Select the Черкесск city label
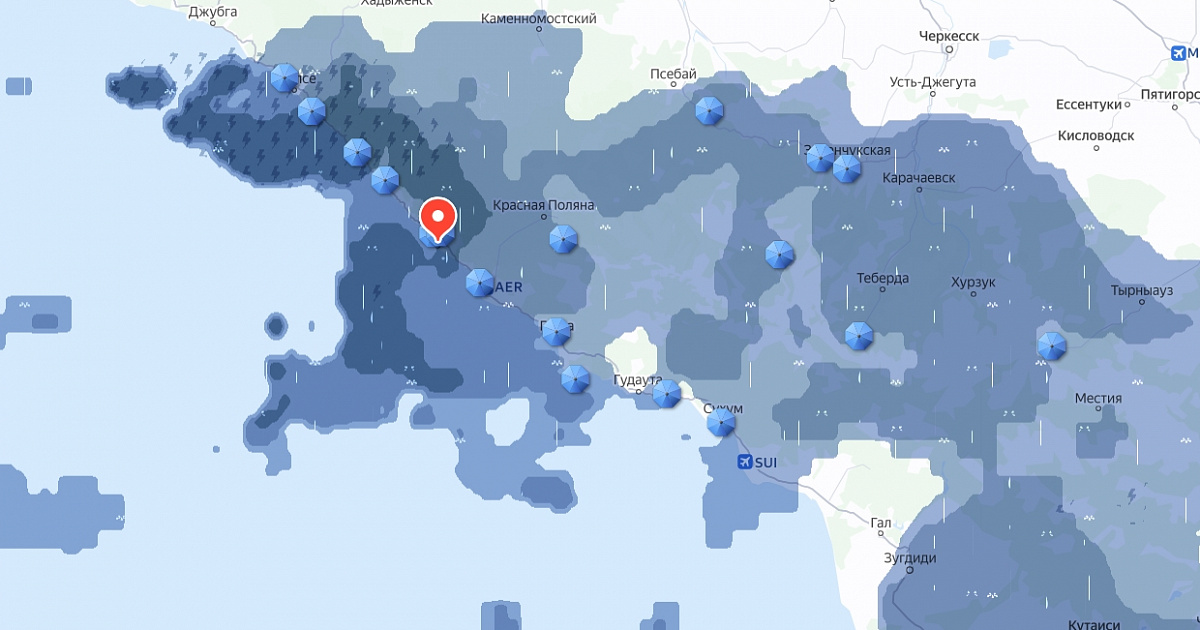This screenshot has width=1200, height=630. pos(948,36)
